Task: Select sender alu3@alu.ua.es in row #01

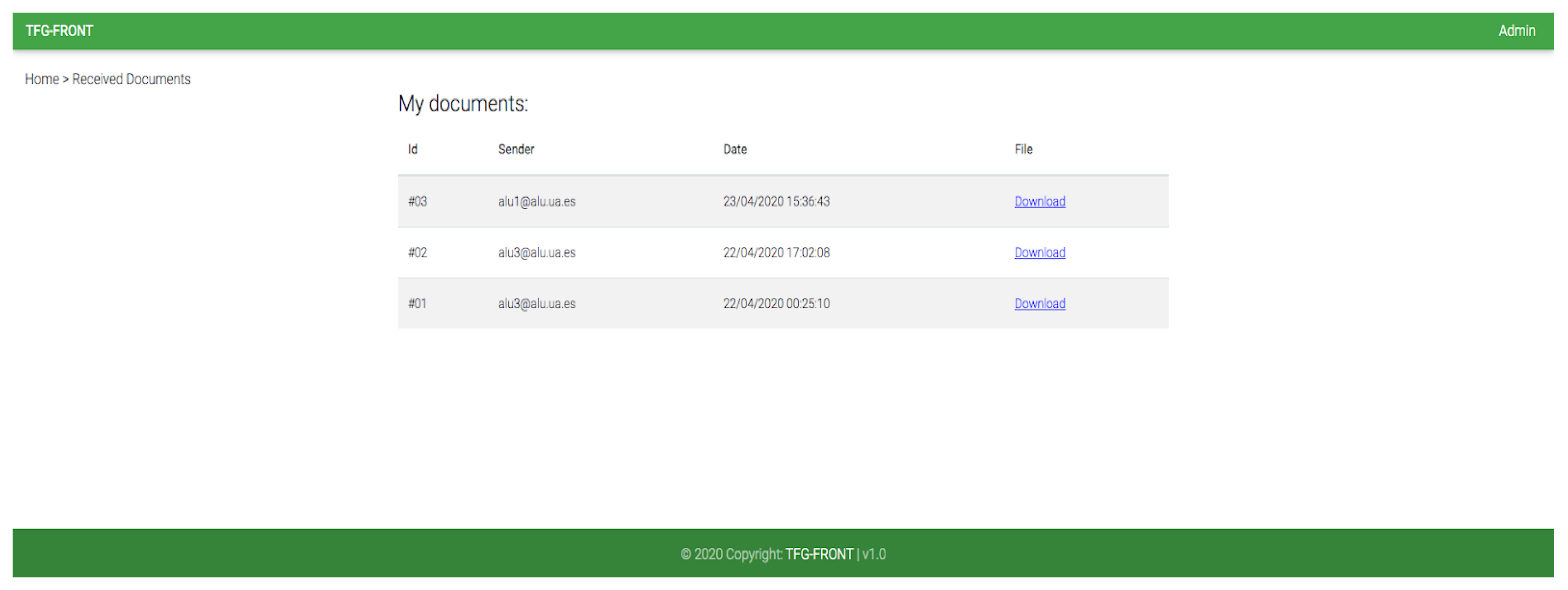Action: pyautogui.click(x=536, y=303)
